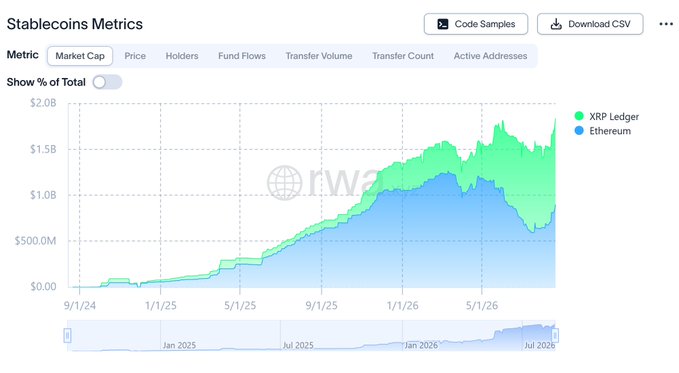679x373 pixels.
Task: Enable the Show % of Total switch
Action: click(107, 82)
